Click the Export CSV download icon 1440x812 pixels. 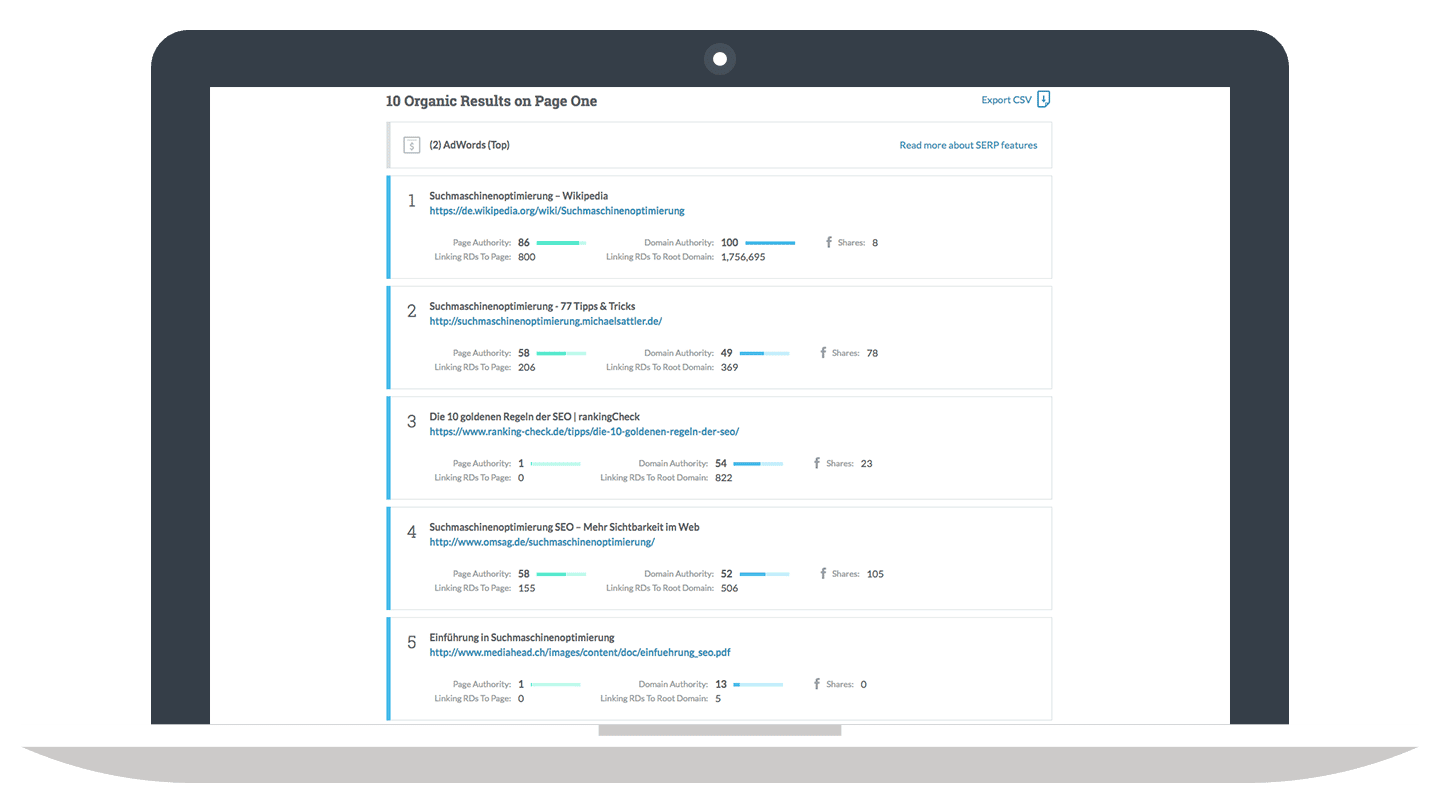click(x=1044, y=99)
